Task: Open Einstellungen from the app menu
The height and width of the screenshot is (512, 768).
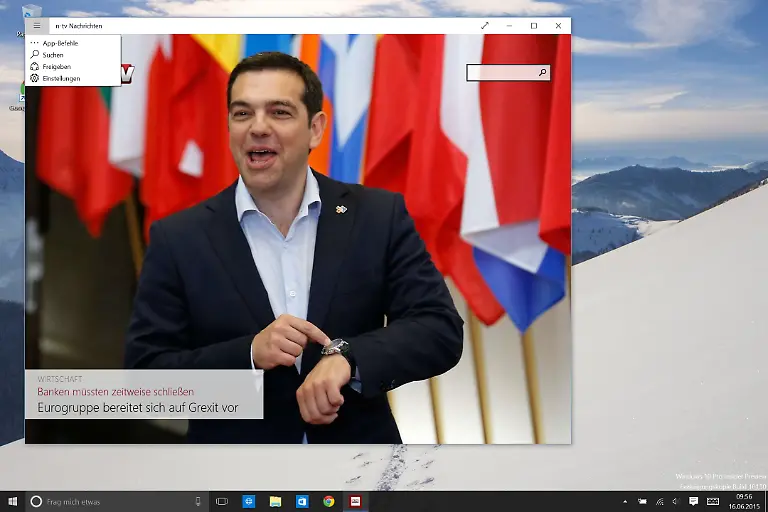Action: 61,78
